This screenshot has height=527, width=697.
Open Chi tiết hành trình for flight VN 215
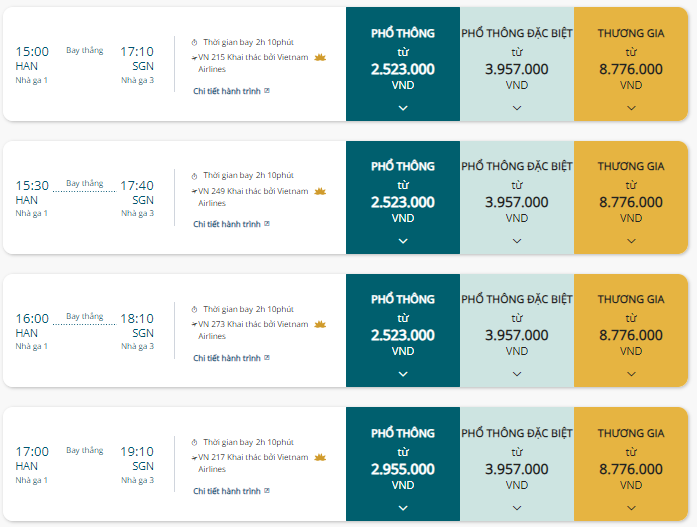pyautogui.click(x=227, y=91)
